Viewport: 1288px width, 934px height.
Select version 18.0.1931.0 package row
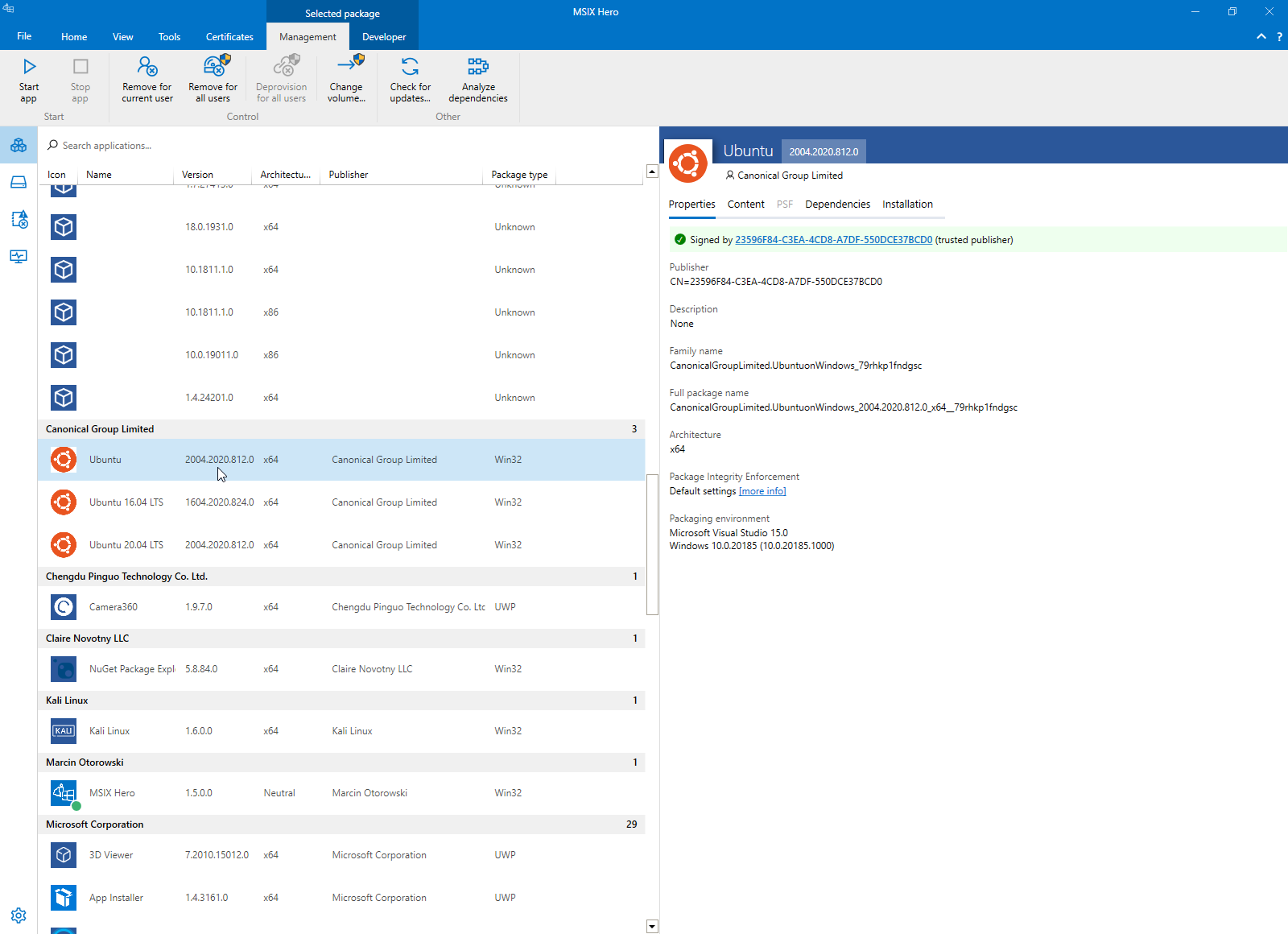point(341,227)
